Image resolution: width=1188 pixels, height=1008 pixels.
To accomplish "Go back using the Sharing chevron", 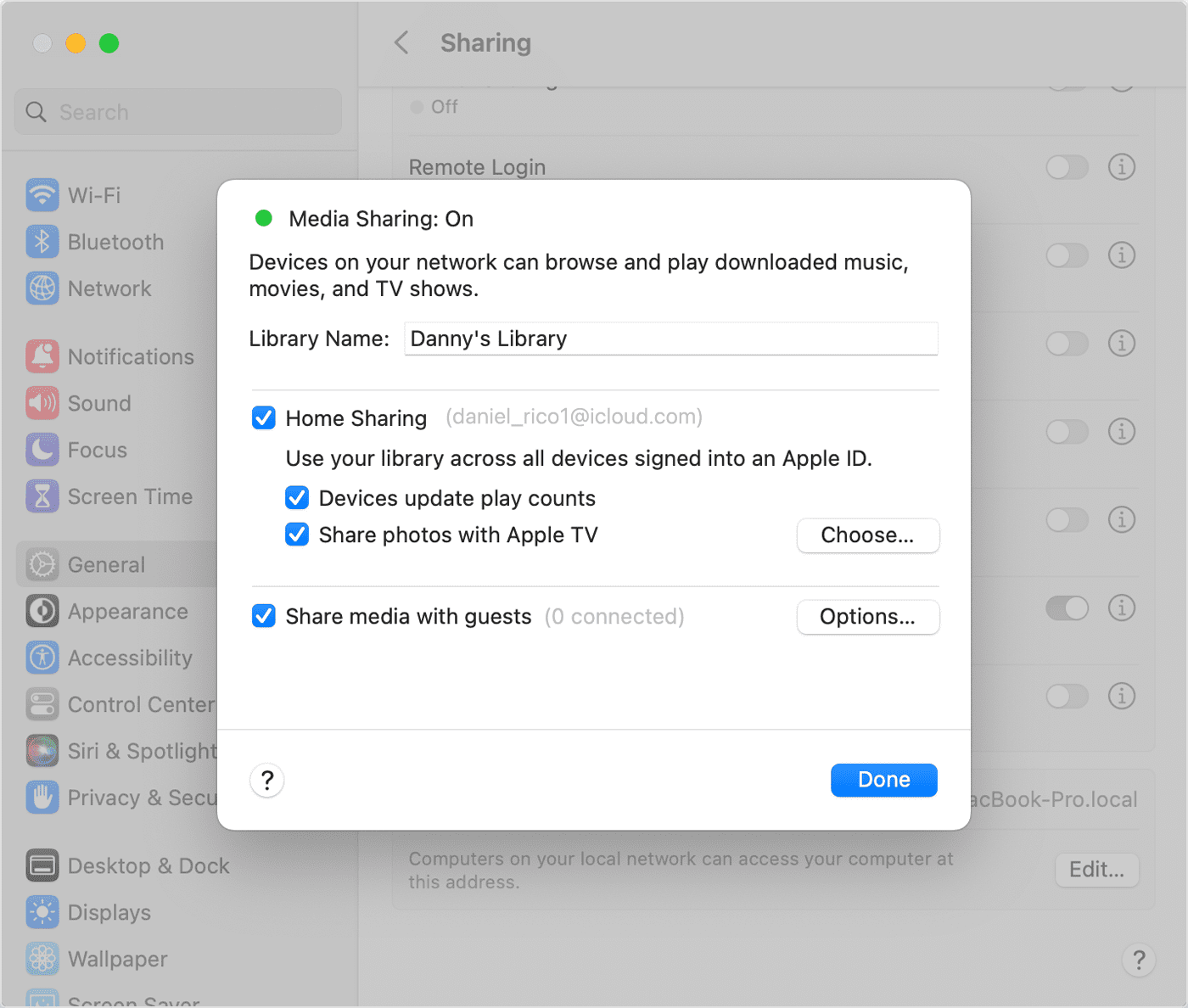I will tap(402, 42).
